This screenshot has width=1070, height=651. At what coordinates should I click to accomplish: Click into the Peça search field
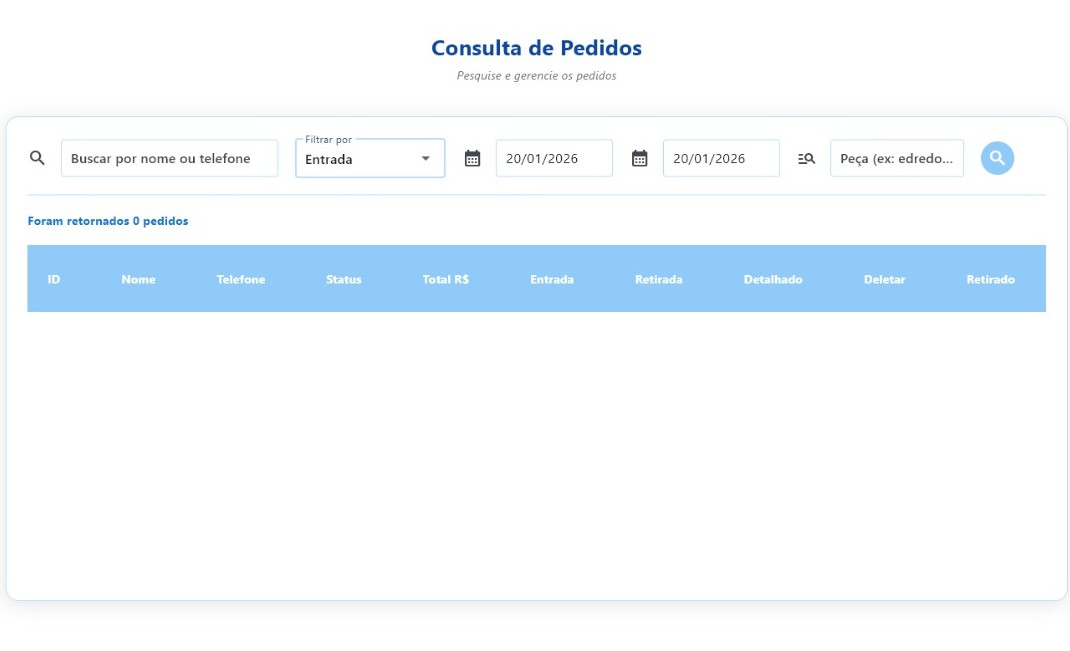[x=897, y=158]
